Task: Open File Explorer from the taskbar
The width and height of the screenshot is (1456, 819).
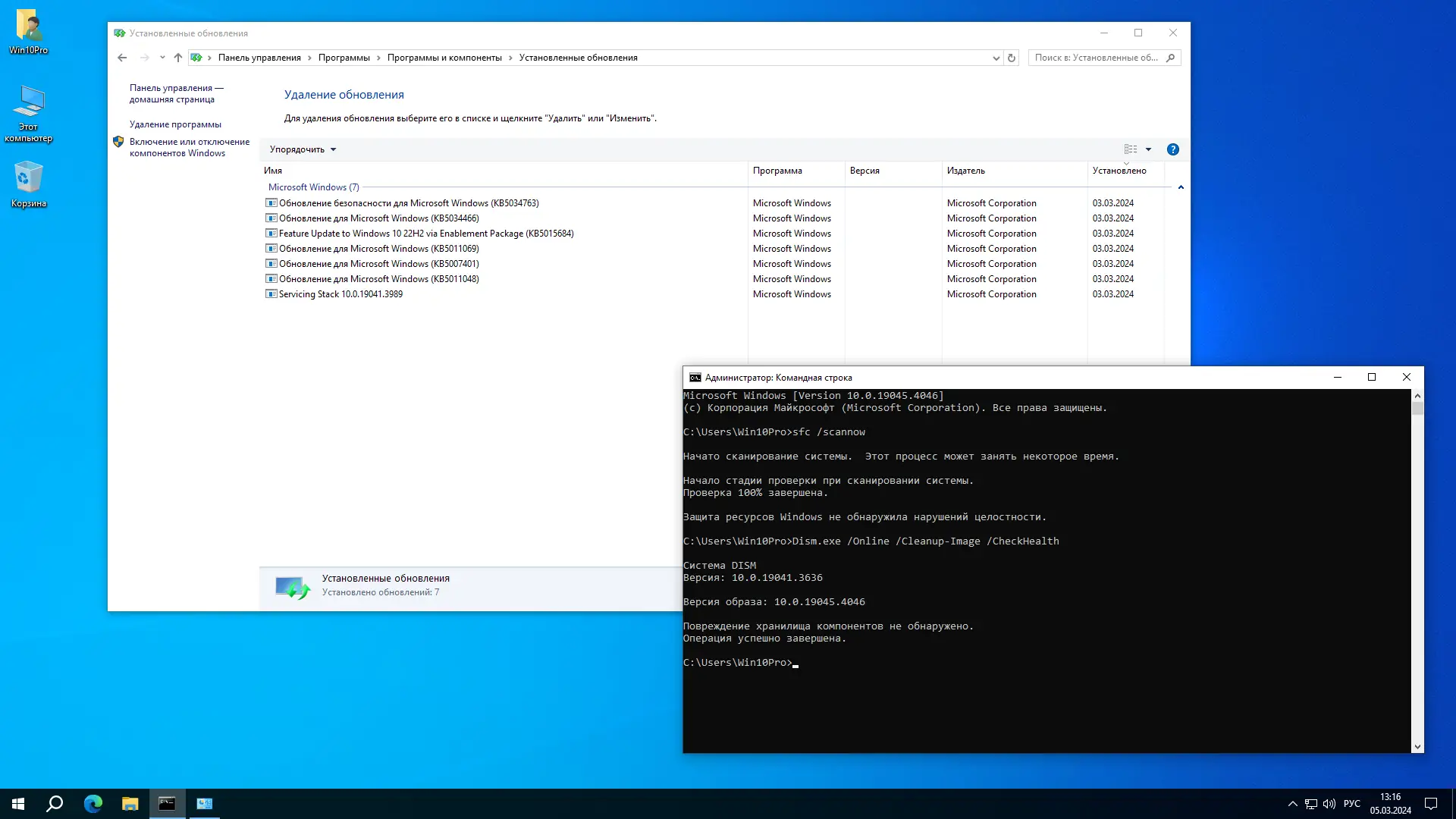Action: pyautogui.click(x=130, y=803)
